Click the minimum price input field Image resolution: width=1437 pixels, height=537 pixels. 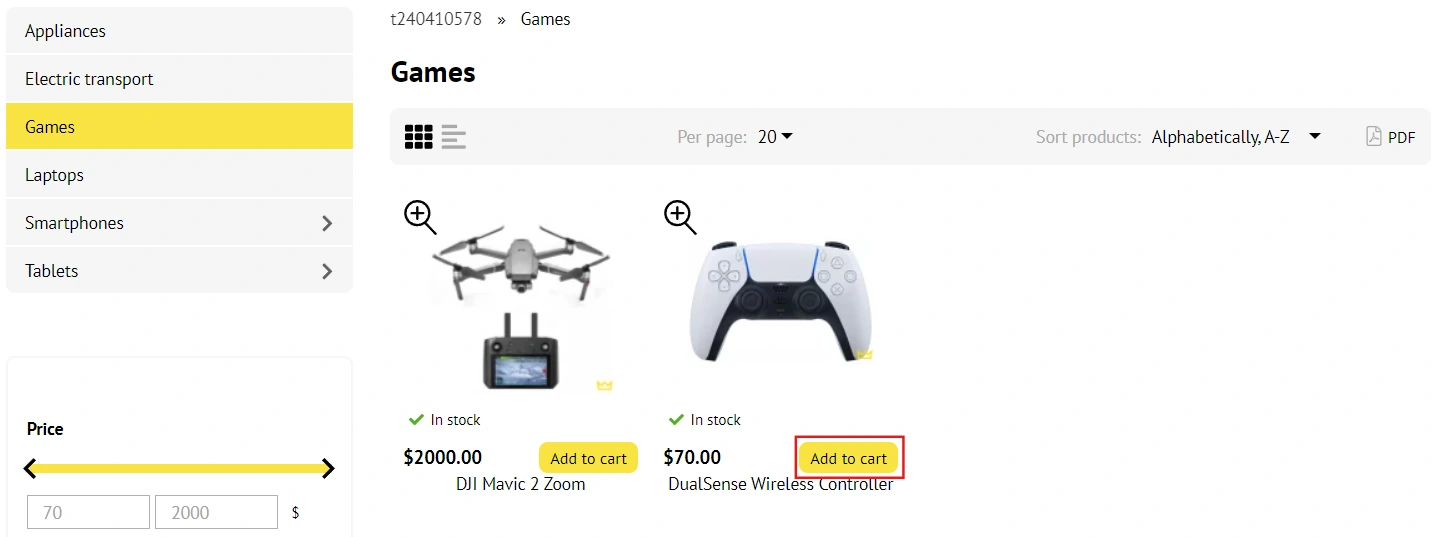pyautogui.click(x=88, y=512)
